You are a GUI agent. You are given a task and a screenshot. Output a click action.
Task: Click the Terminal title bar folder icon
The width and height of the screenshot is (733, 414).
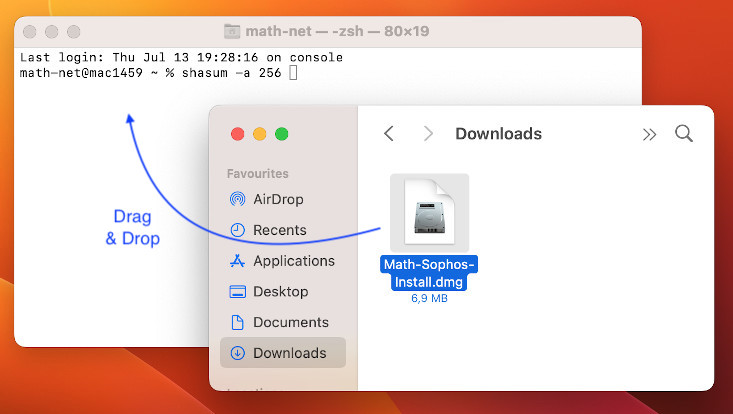[232, 31]
